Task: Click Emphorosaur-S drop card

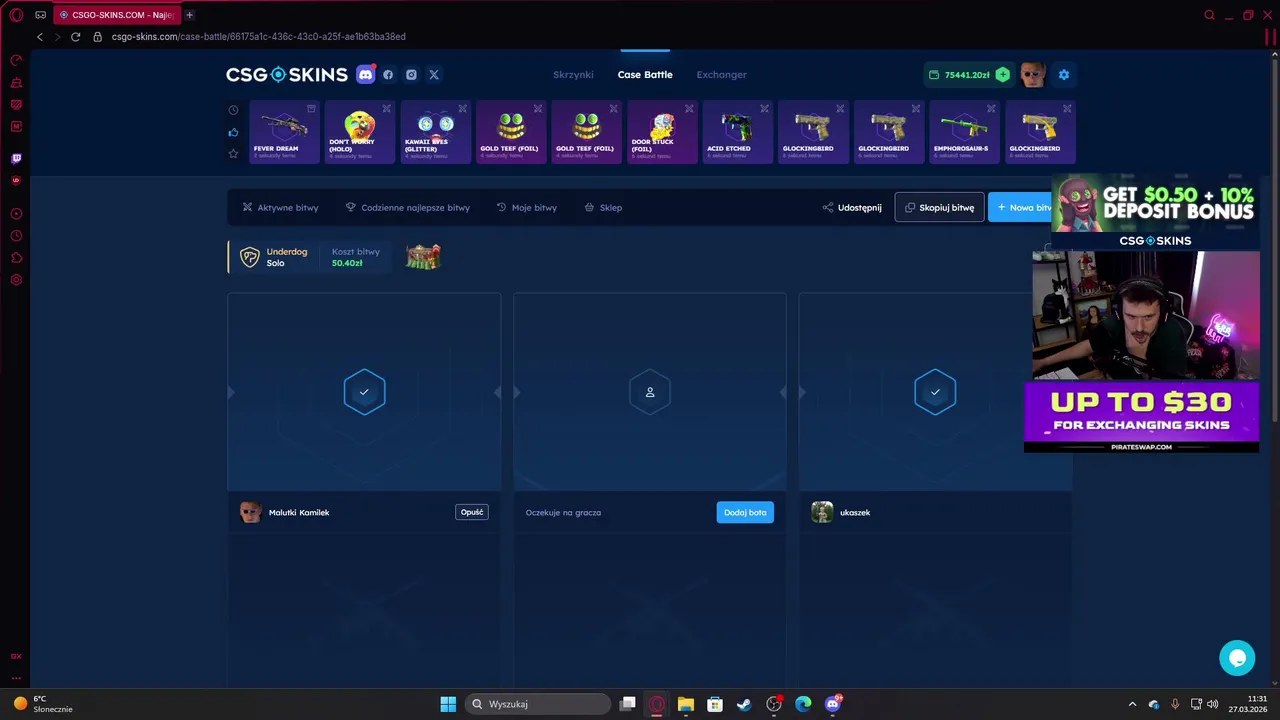Action: [x=964, y=131]
